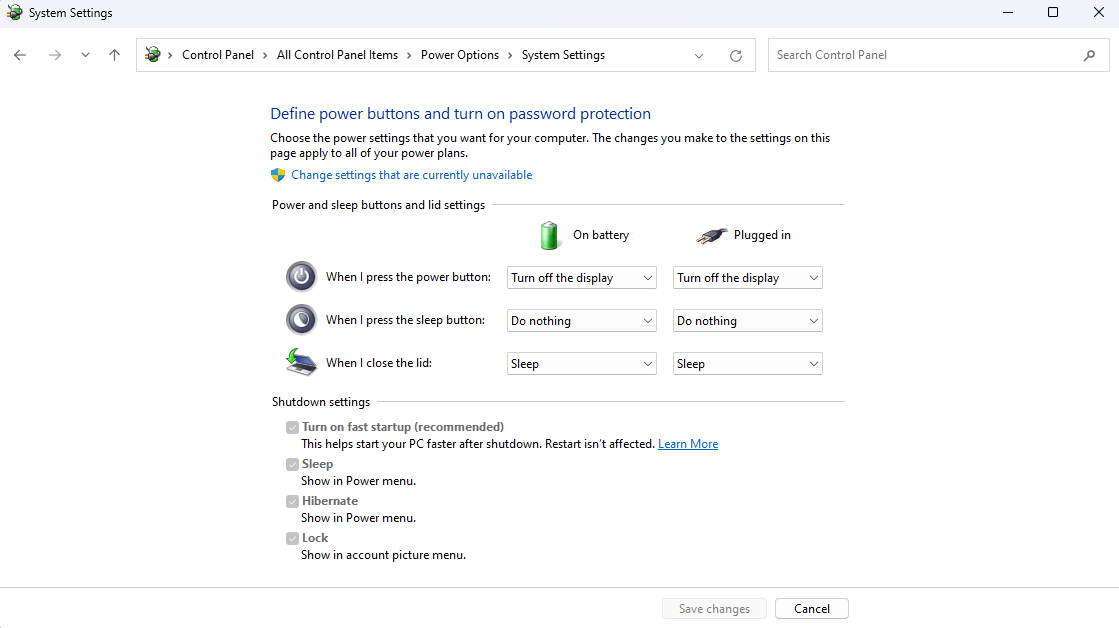Click the Cancel button
1119x628 pixels.
tap(812, 609)
